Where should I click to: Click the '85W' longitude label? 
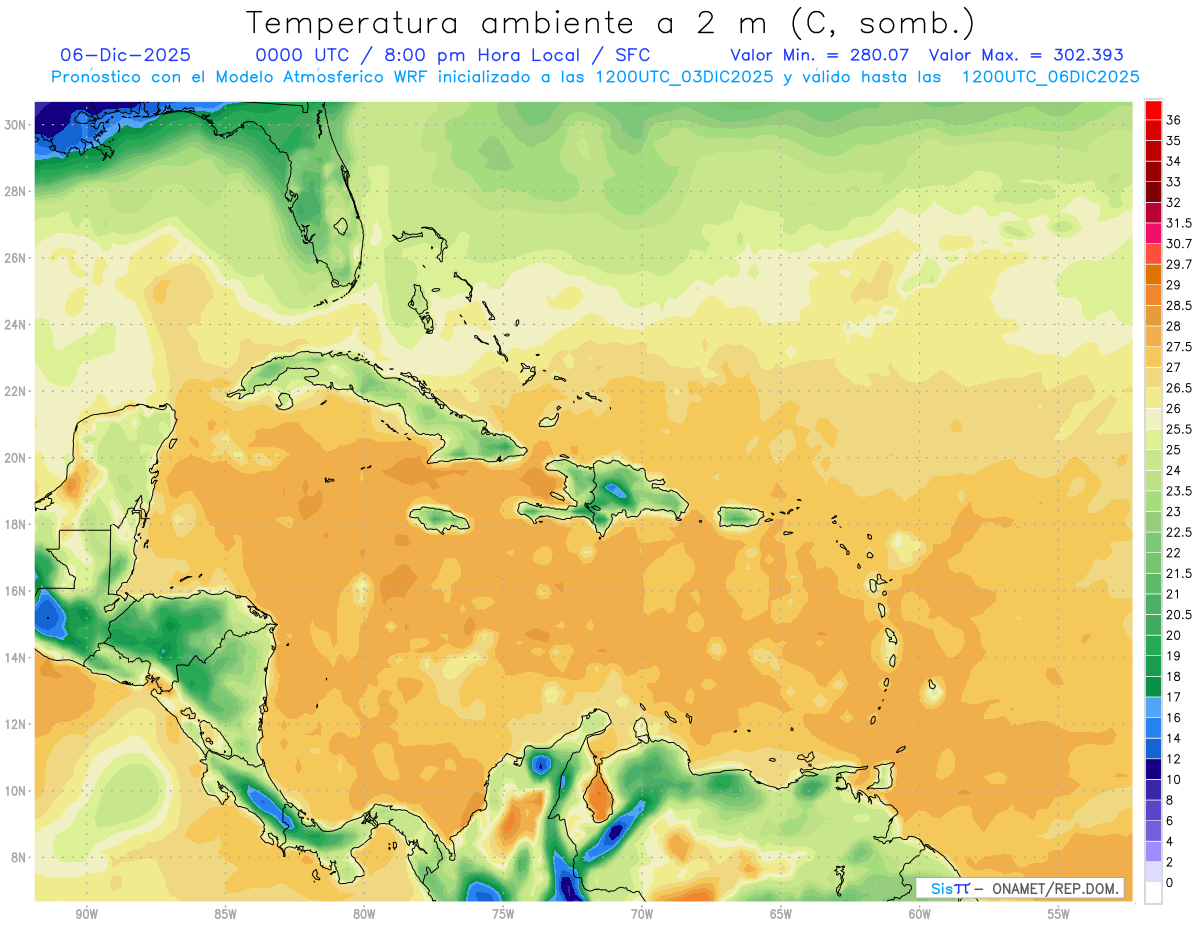pos(225,914)
